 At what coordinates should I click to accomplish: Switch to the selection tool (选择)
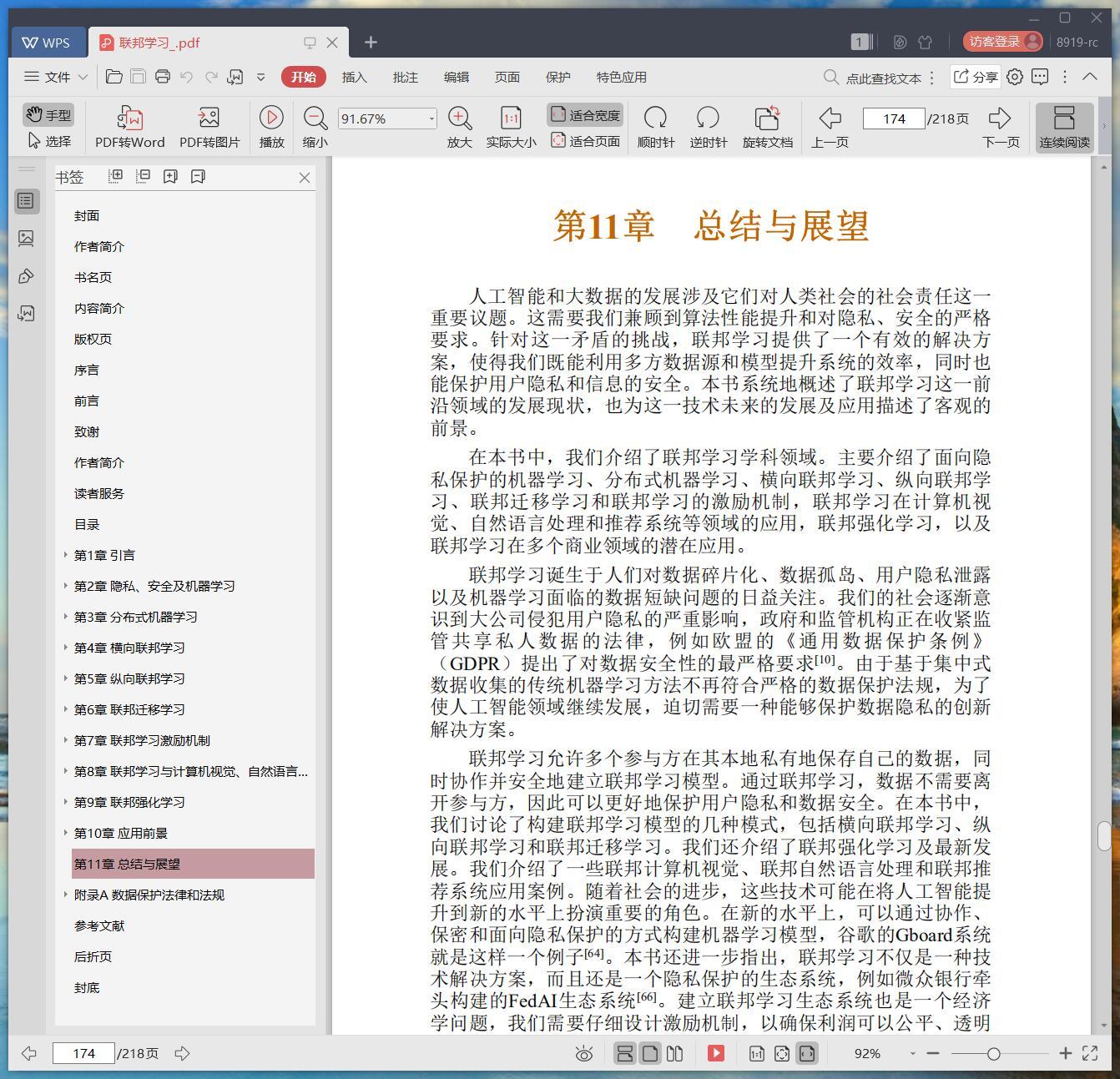(x=48, y=141)
